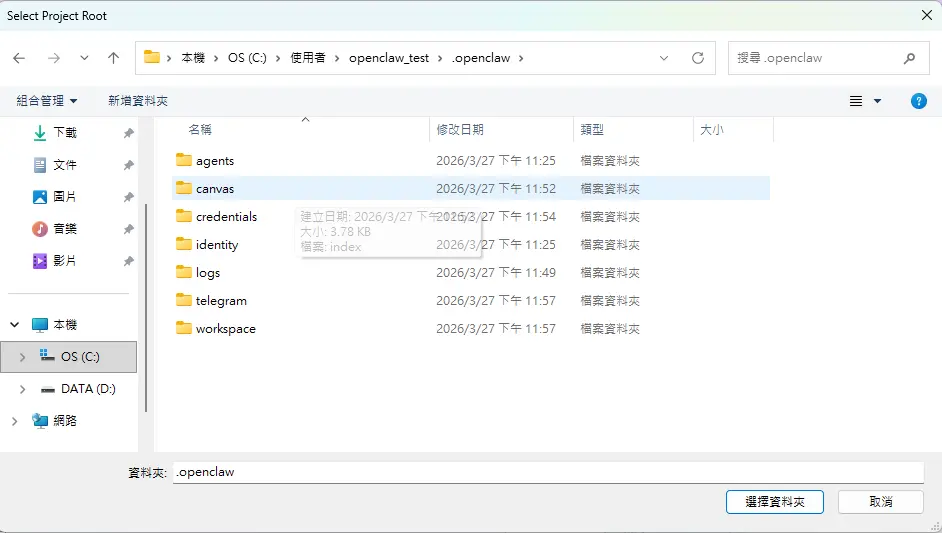Click the search magnifier icon
This screenshot has height=533, width=942.
(909, 58)
